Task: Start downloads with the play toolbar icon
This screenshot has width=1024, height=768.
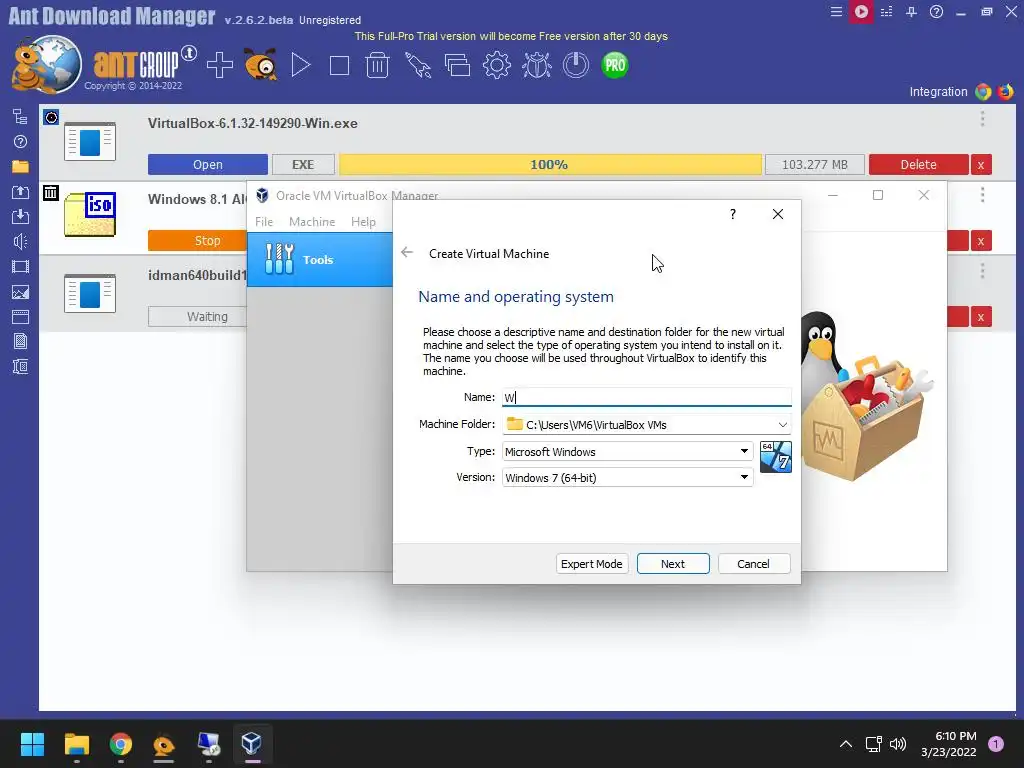Action: pyautogui.click(x=300, y=65)
